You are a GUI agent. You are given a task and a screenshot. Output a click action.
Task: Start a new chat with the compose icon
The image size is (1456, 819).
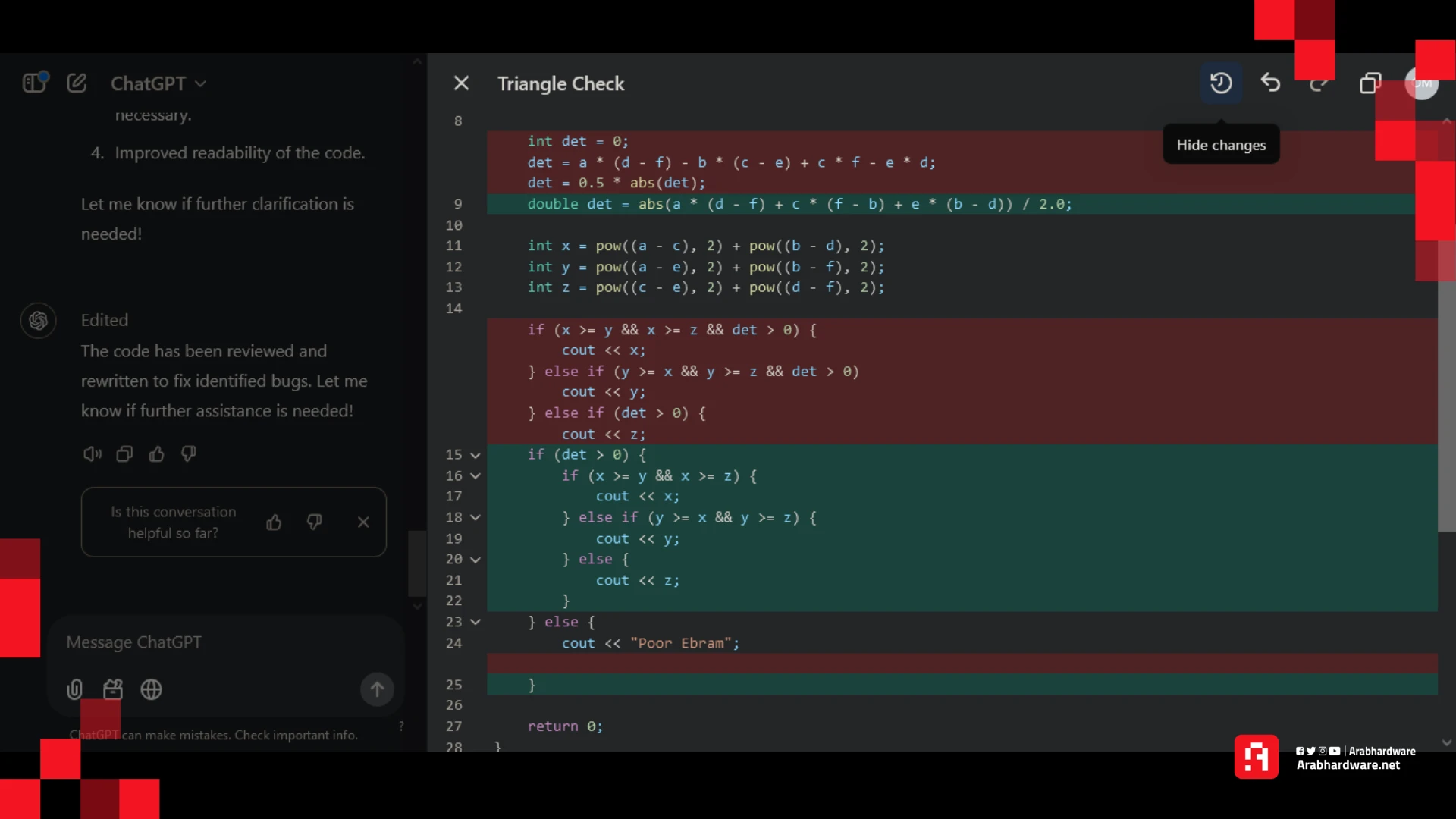(77, 83)
